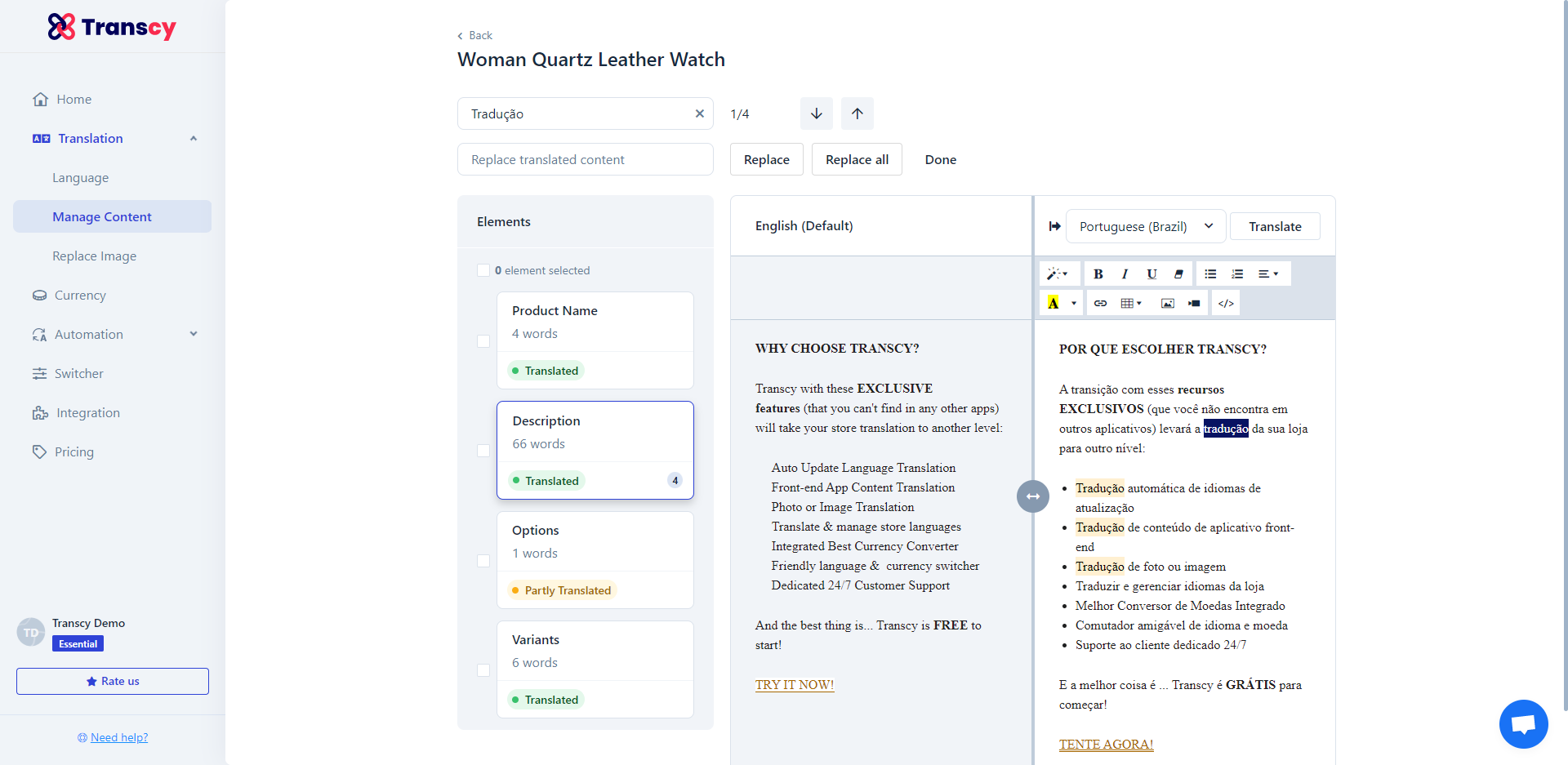Check the Variants element checkbox
The image size is (1568, 765).
pyautogui.click(x=483, y=670)
